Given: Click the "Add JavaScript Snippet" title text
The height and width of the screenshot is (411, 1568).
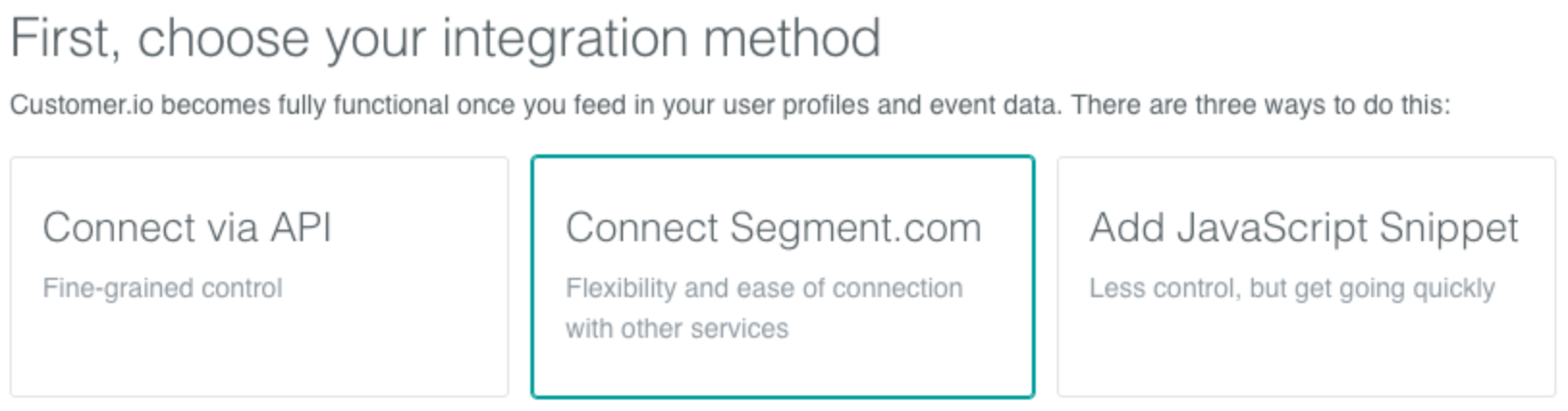Looking at the screenshot, I should click(1304, 229).
